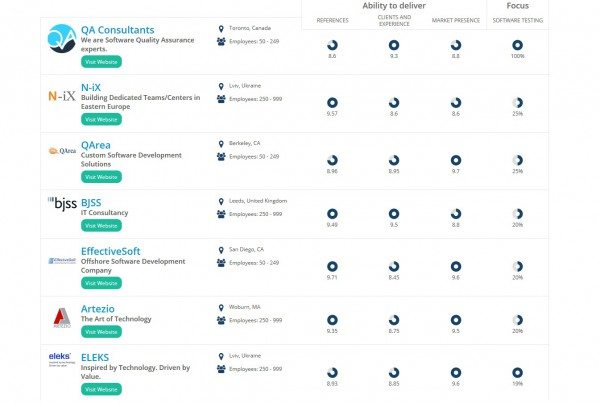Click the 100% software testing focus chart
The width and height of the screenshot is (600, 403).
pyautogui.click(x=517, y=45)
